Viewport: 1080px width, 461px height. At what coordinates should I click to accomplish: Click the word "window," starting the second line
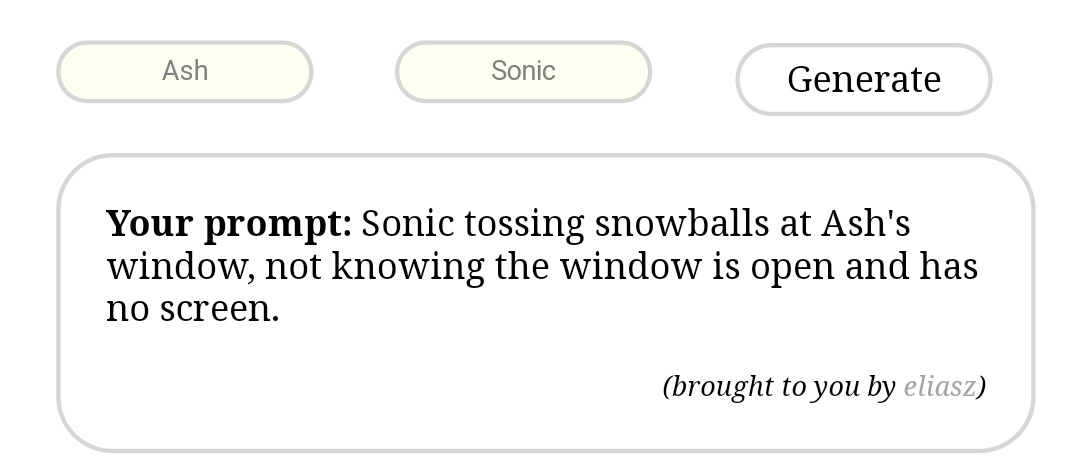[180, 267]
